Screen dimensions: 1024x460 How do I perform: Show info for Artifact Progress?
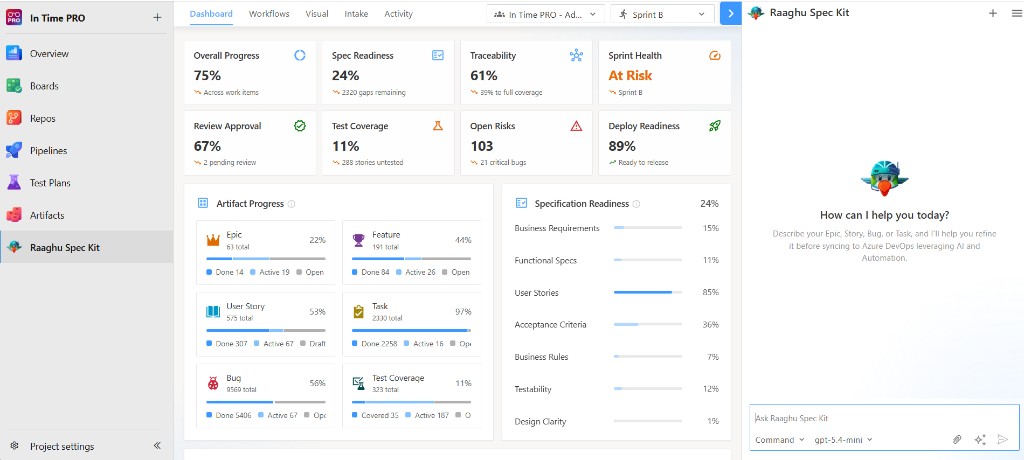291,204
